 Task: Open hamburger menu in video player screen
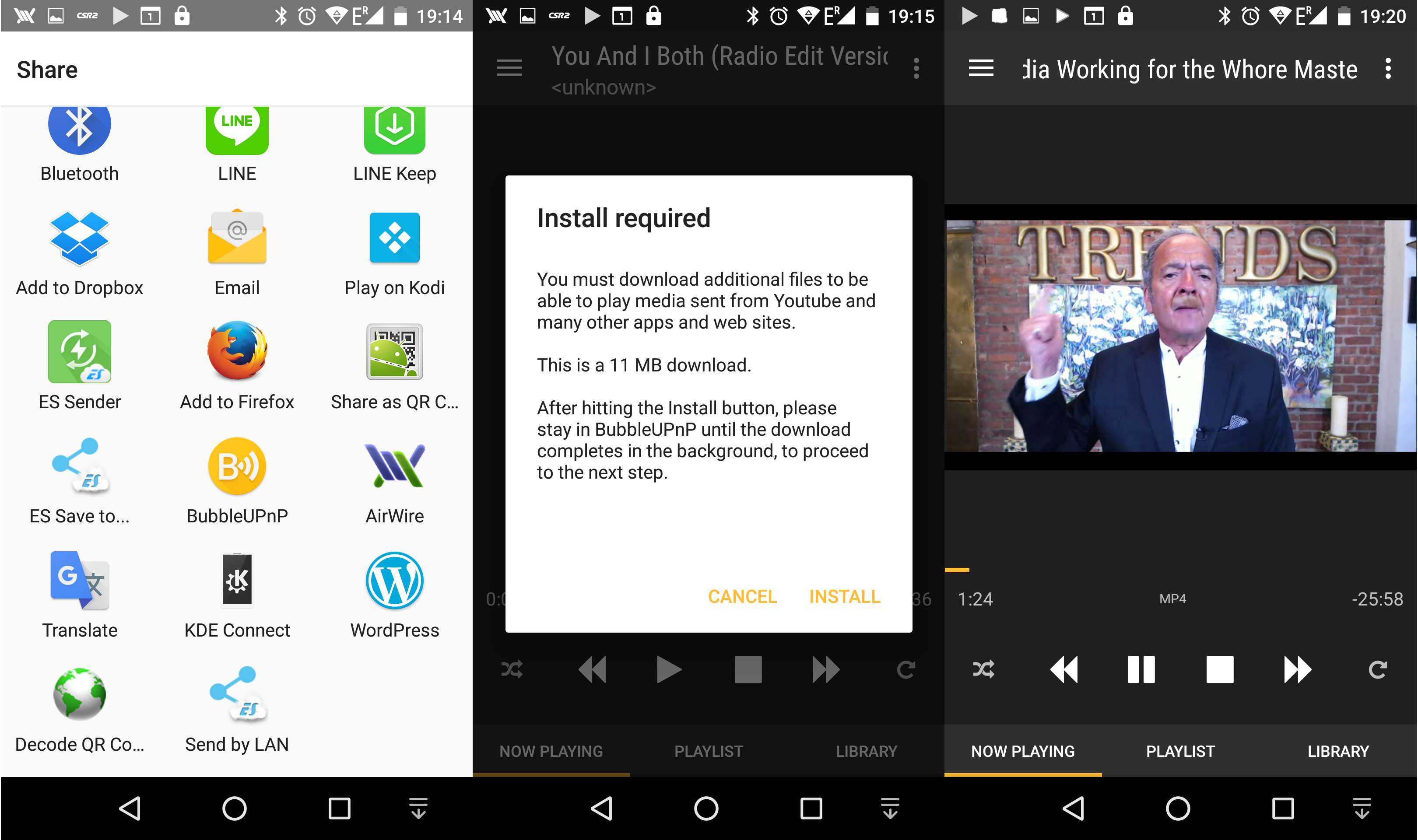981,69
